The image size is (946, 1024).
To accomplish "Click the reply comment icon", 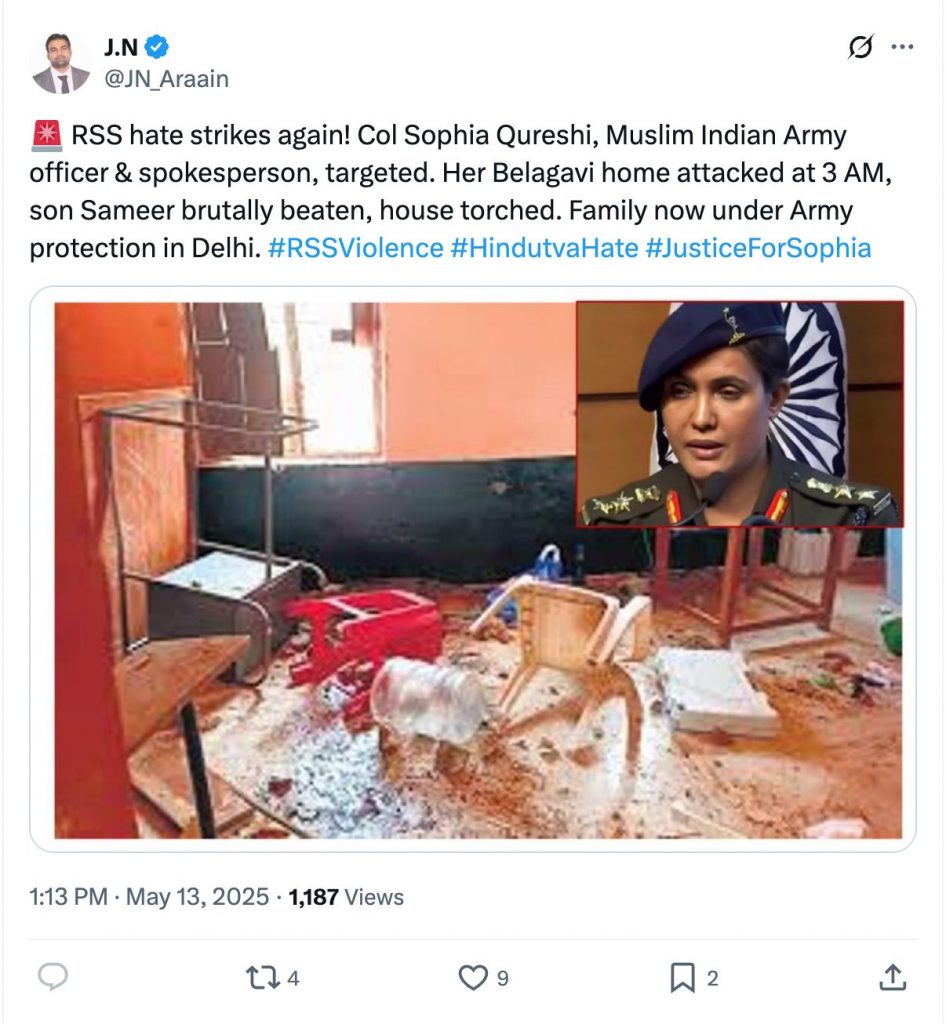I will 51,977.
